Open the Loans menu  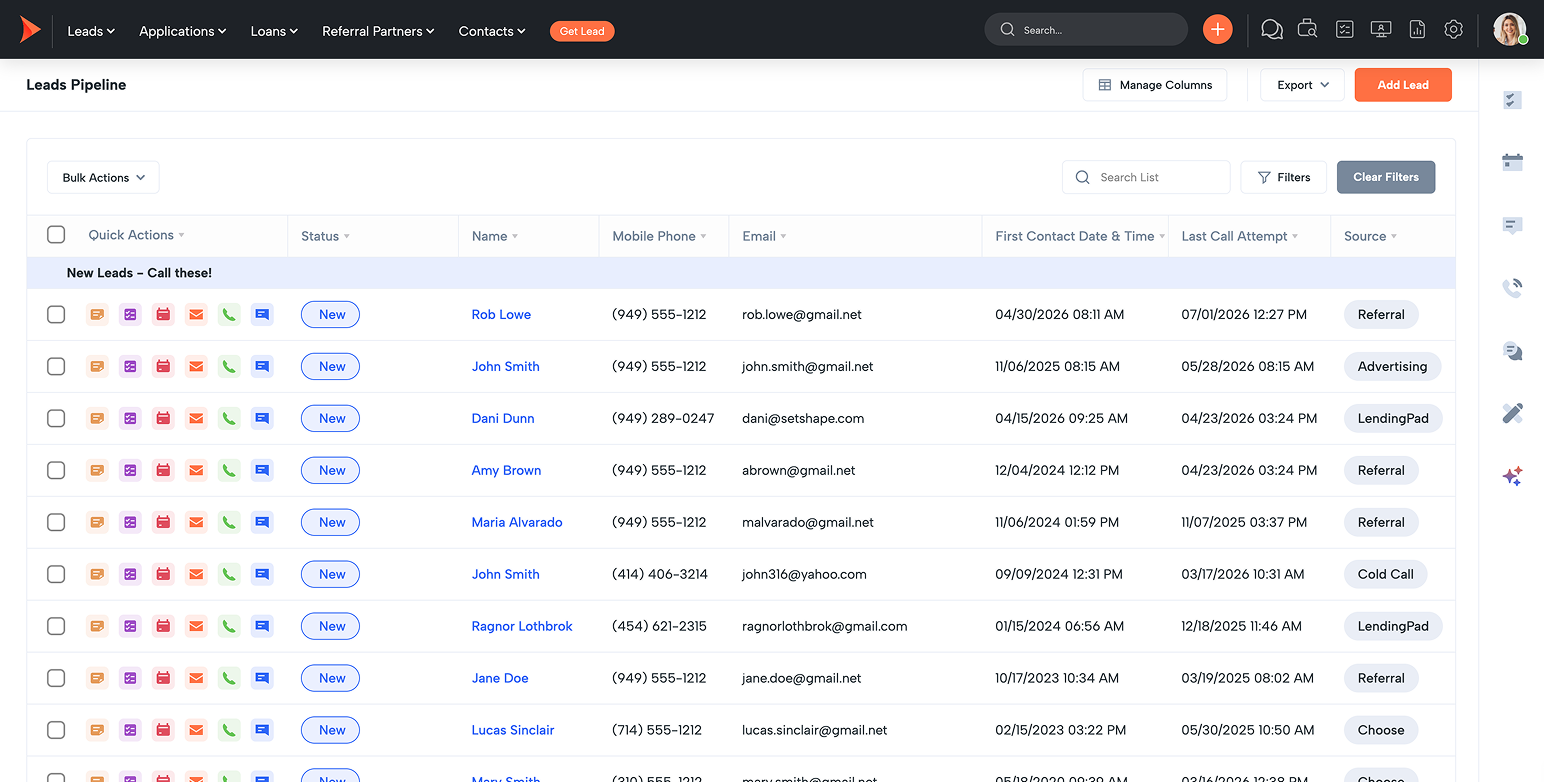click(274, 31)
